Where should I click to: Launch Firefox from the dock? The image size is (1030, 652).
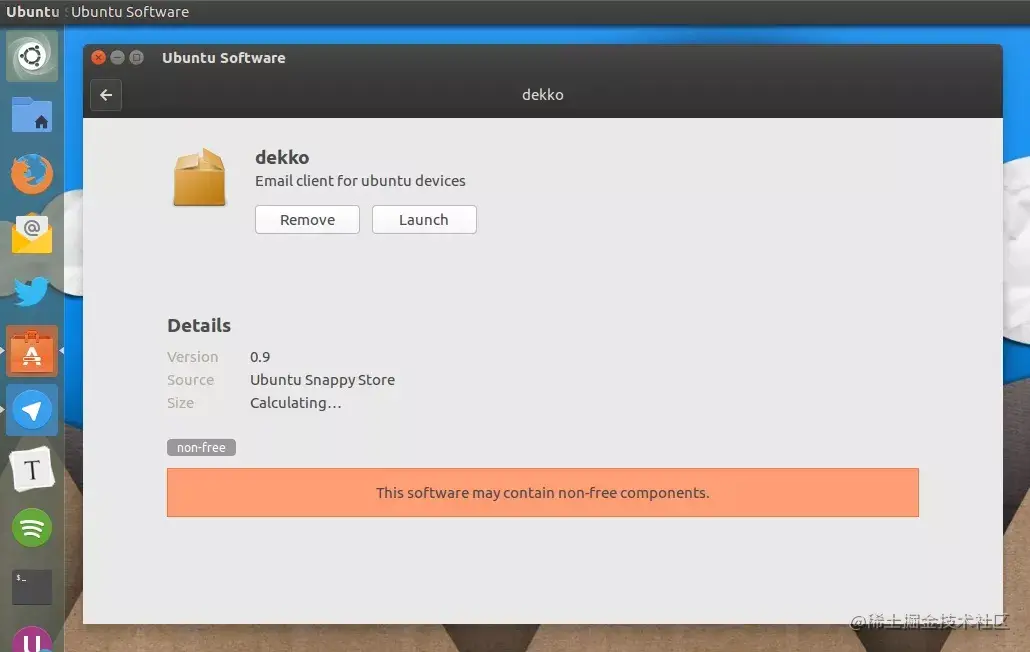tap(32, 174)
